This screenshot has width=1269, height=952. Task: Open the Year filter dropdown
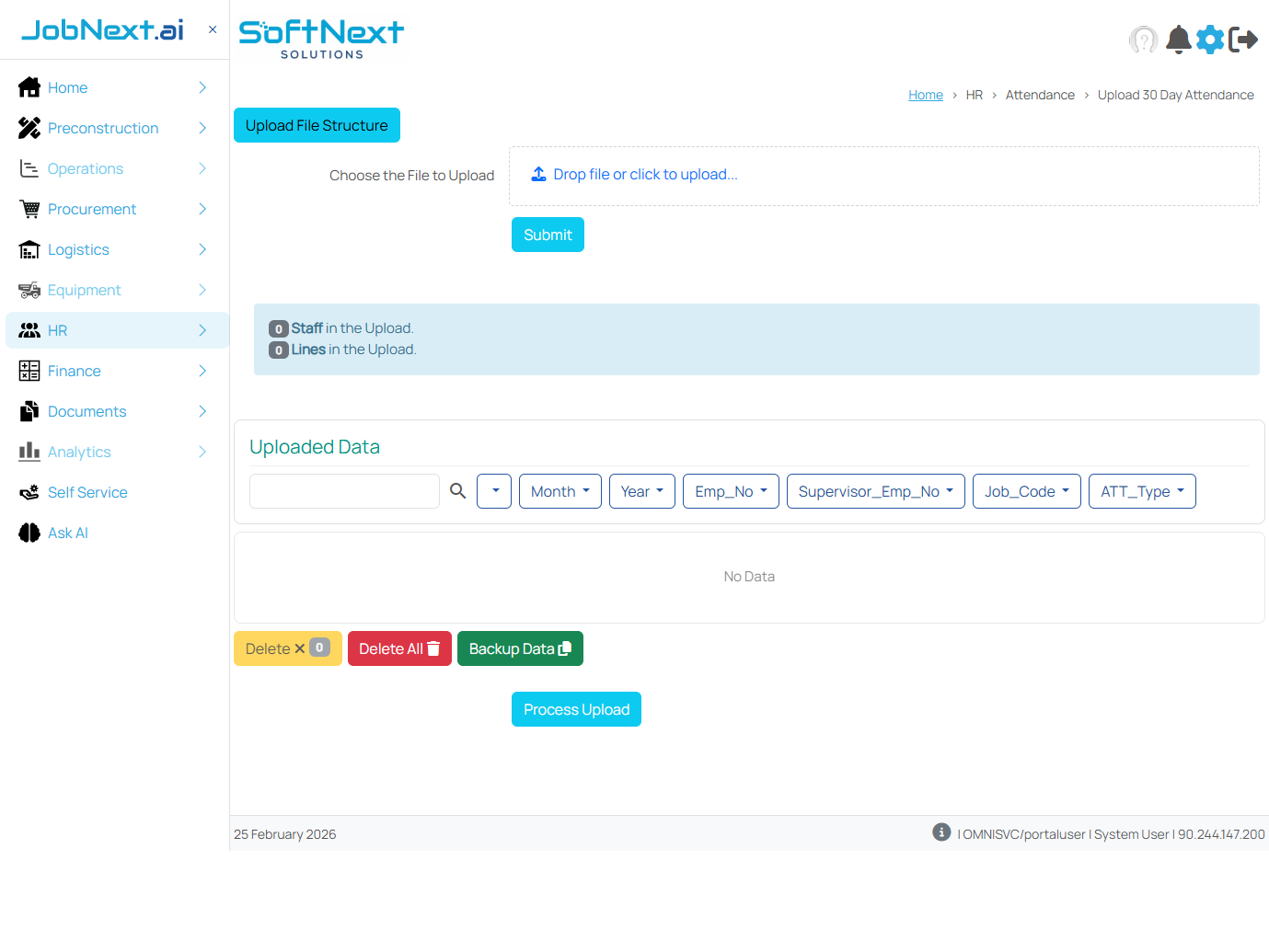click(641, 491)
